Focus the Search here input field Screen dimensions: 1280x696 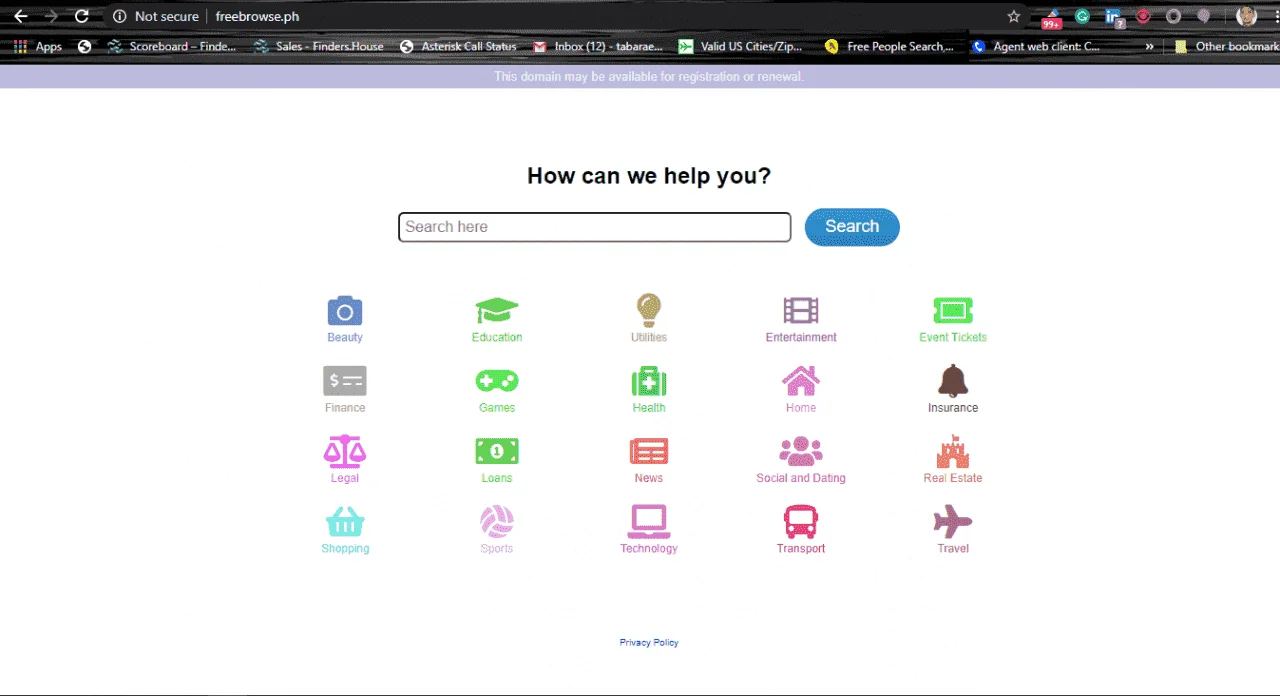click(x=595, y=227)
